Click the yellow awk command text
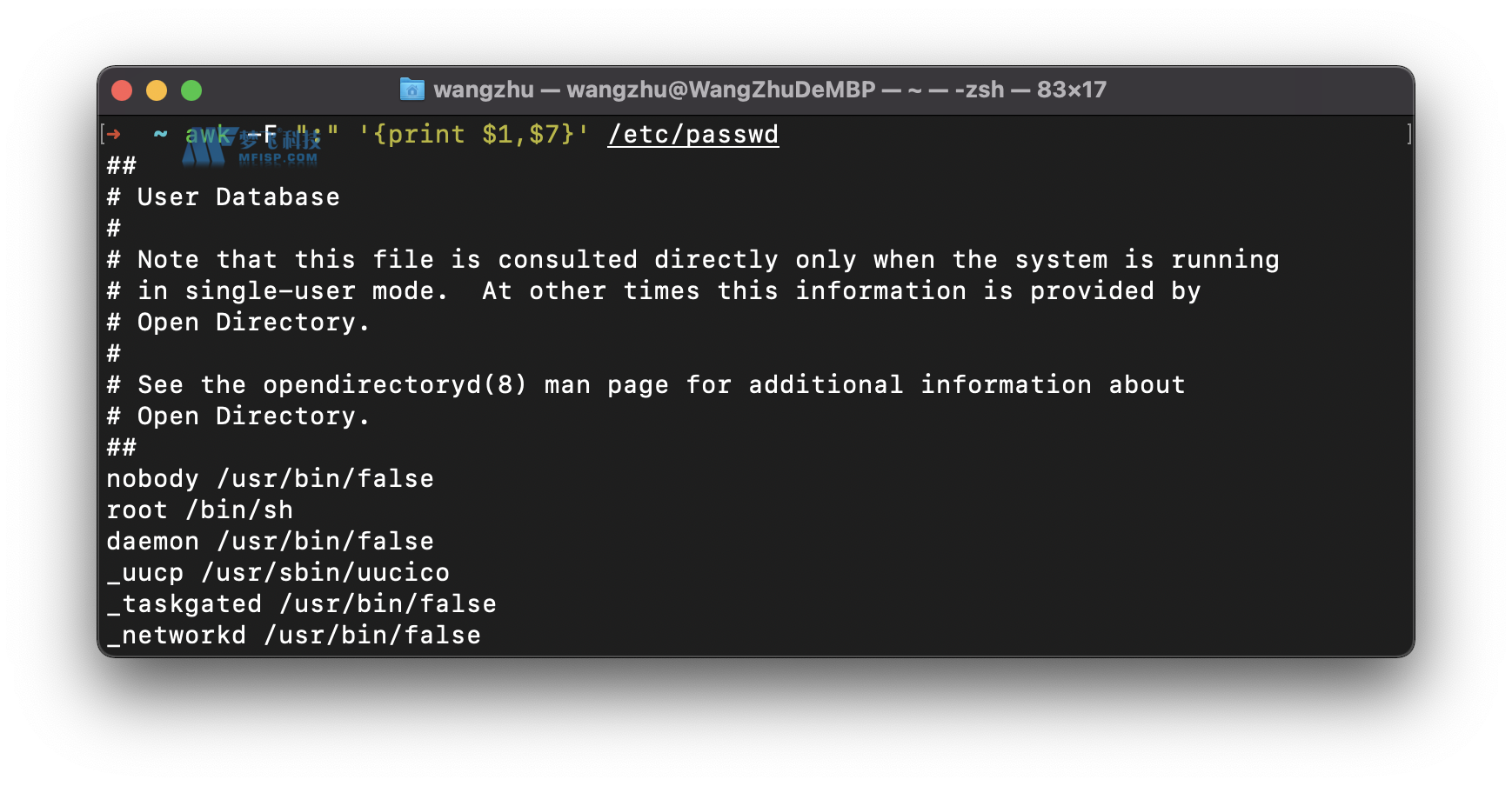1512x786 pixels. coord(206,134)
